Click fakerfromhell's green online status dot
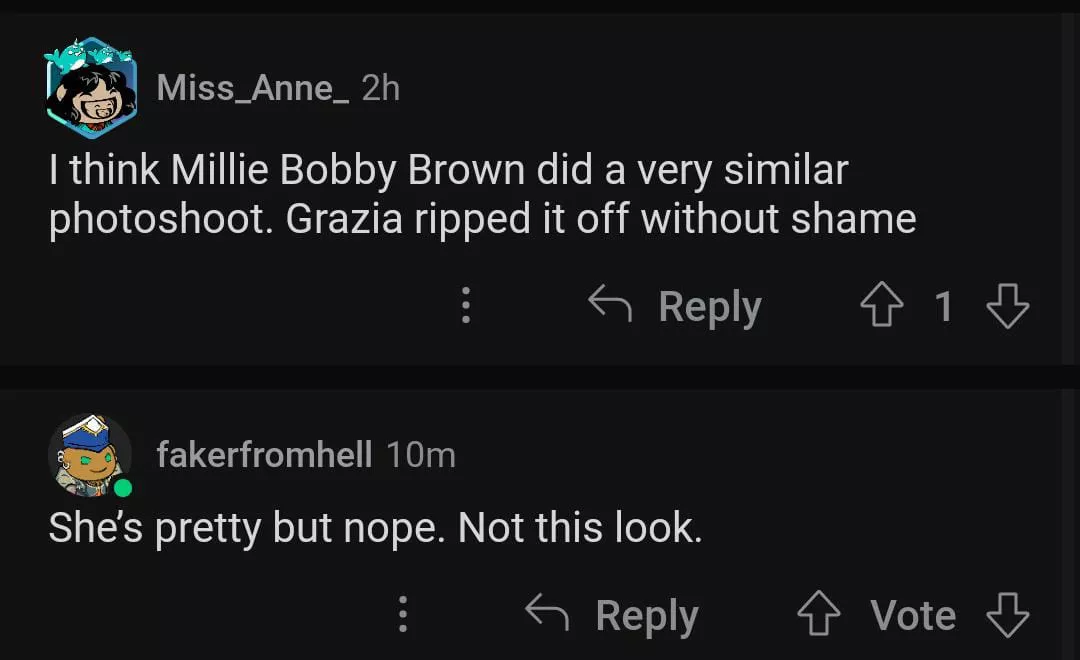This screenshot has height=660, width=1080. (123, 488)
